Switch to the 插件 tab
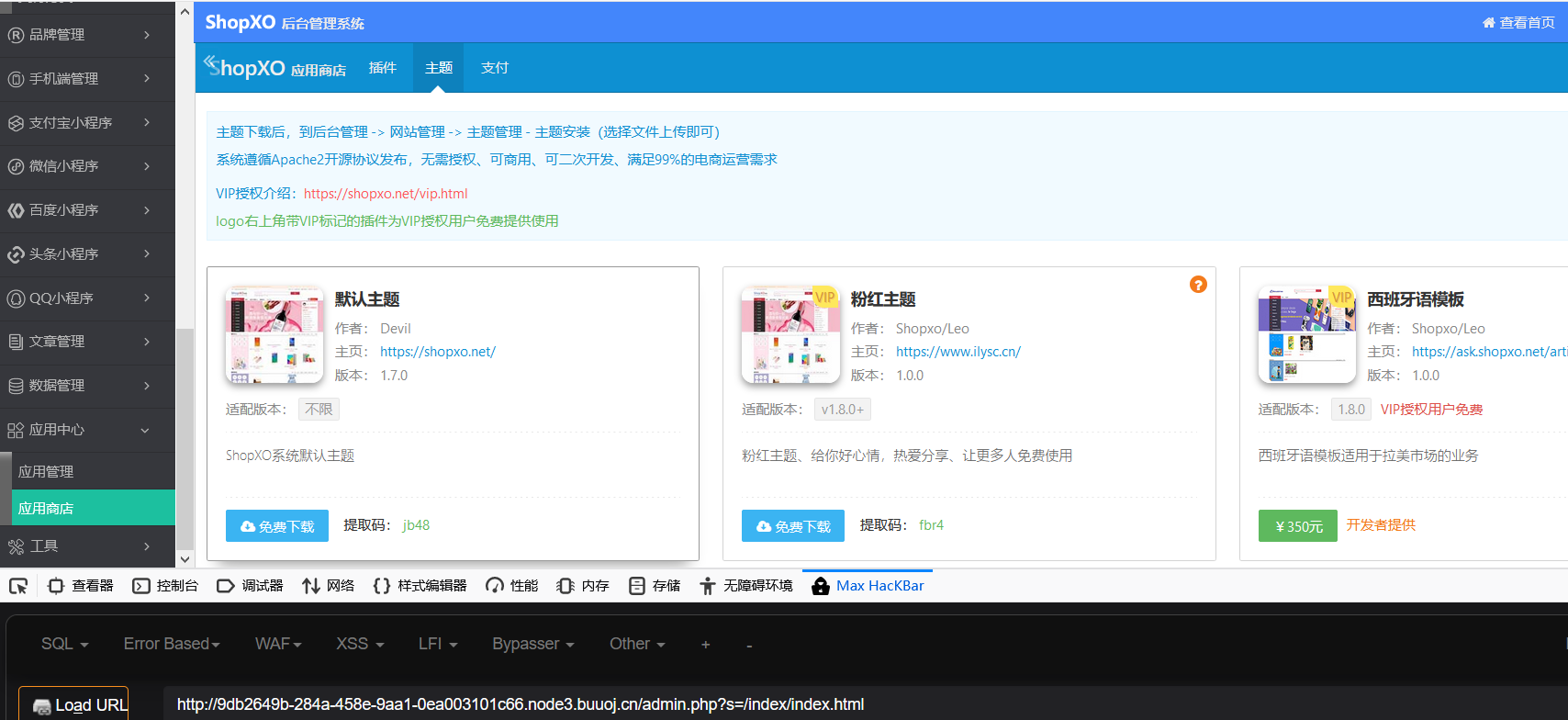This screenshot has height=720, width=1568. pos(383,68)
